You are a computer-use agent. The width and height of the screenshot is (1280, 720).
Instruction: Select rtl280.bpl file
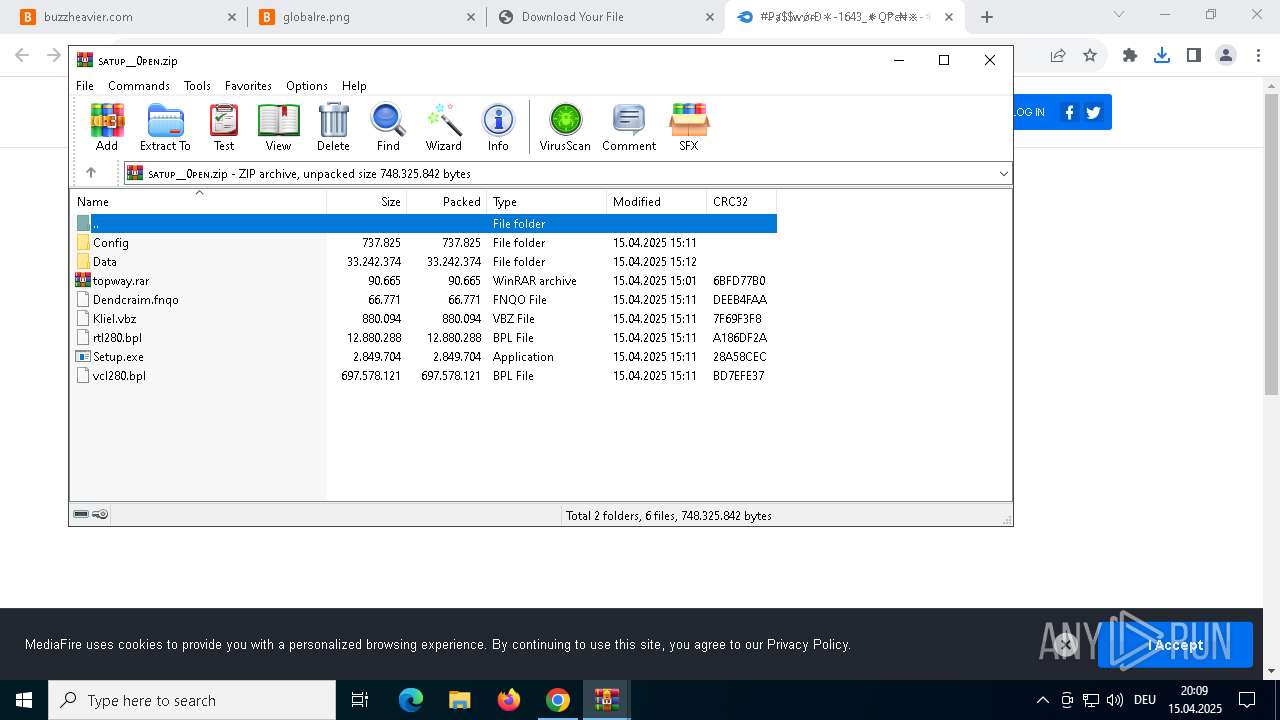pyautogui.click(x=424, y=337)
